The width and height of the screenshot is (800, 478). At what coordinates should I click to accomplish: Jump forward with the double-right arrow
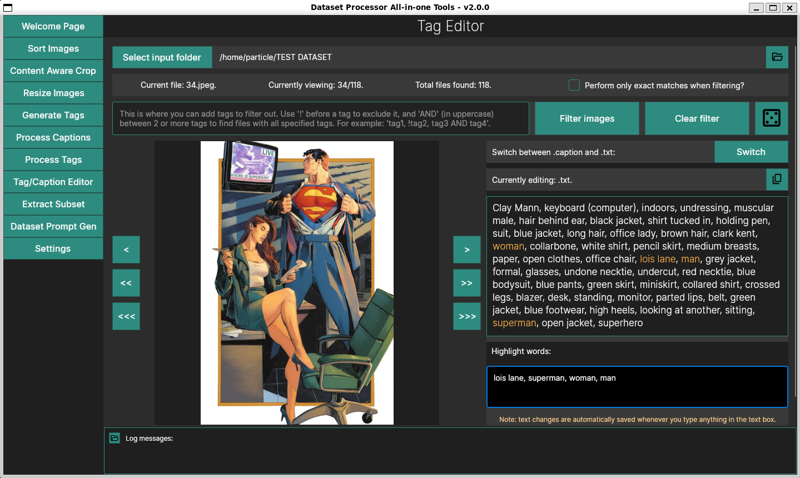[x=467, y=283]
